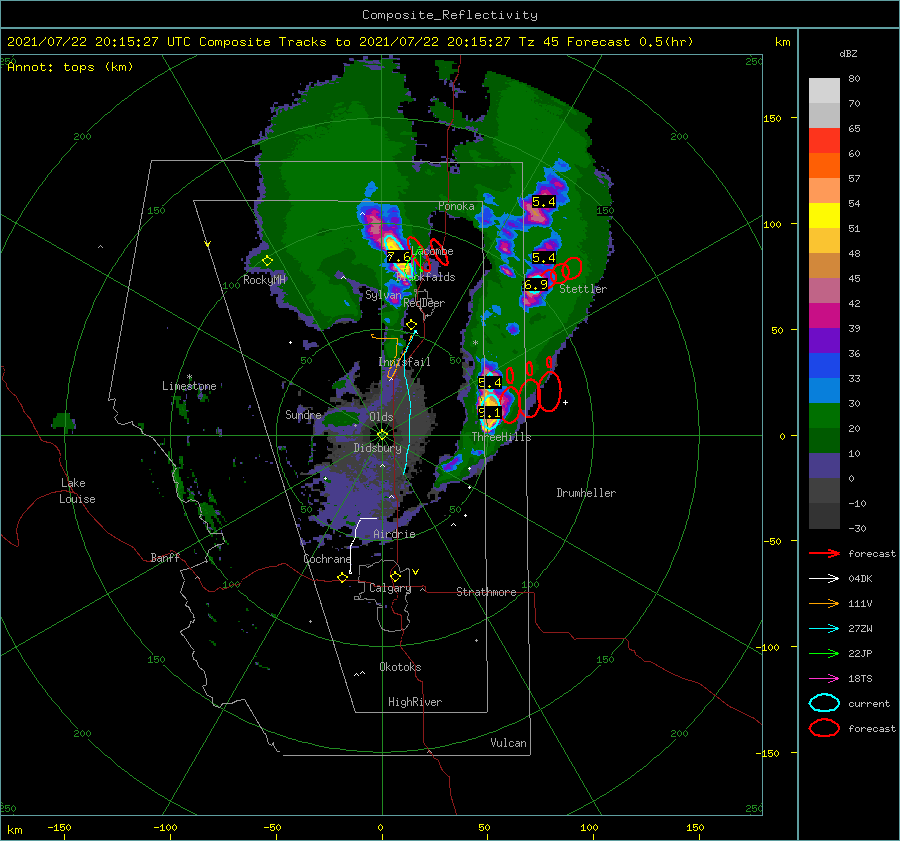Click the Stettler label
Image resolution: width=900 pixels, height=841 pixels.
583,289
